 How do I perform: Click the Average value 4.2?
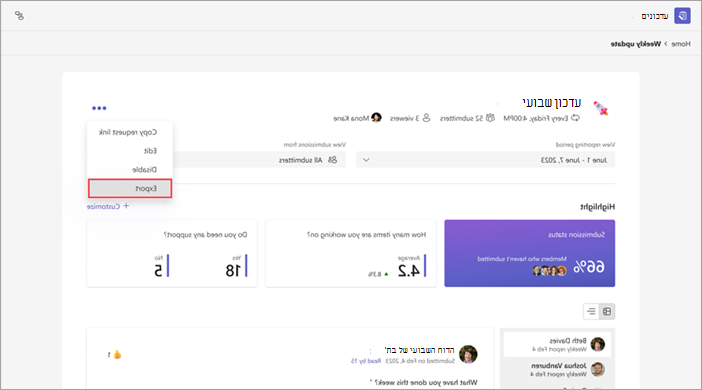click(x=409, y=270)
